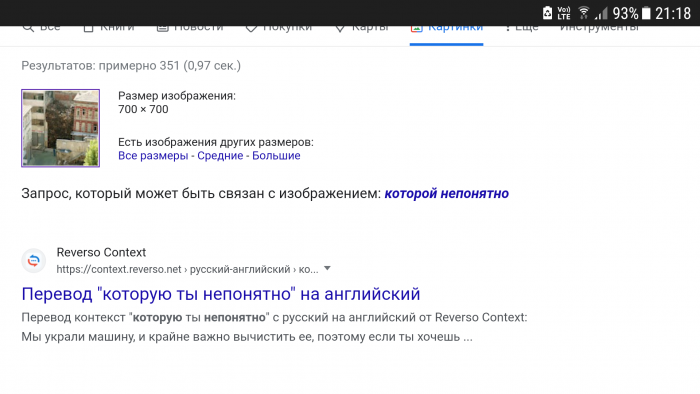Tap the recycle-style notification icon in status bar
Viewport: 700px width, 394px height.
coord(547,13)
